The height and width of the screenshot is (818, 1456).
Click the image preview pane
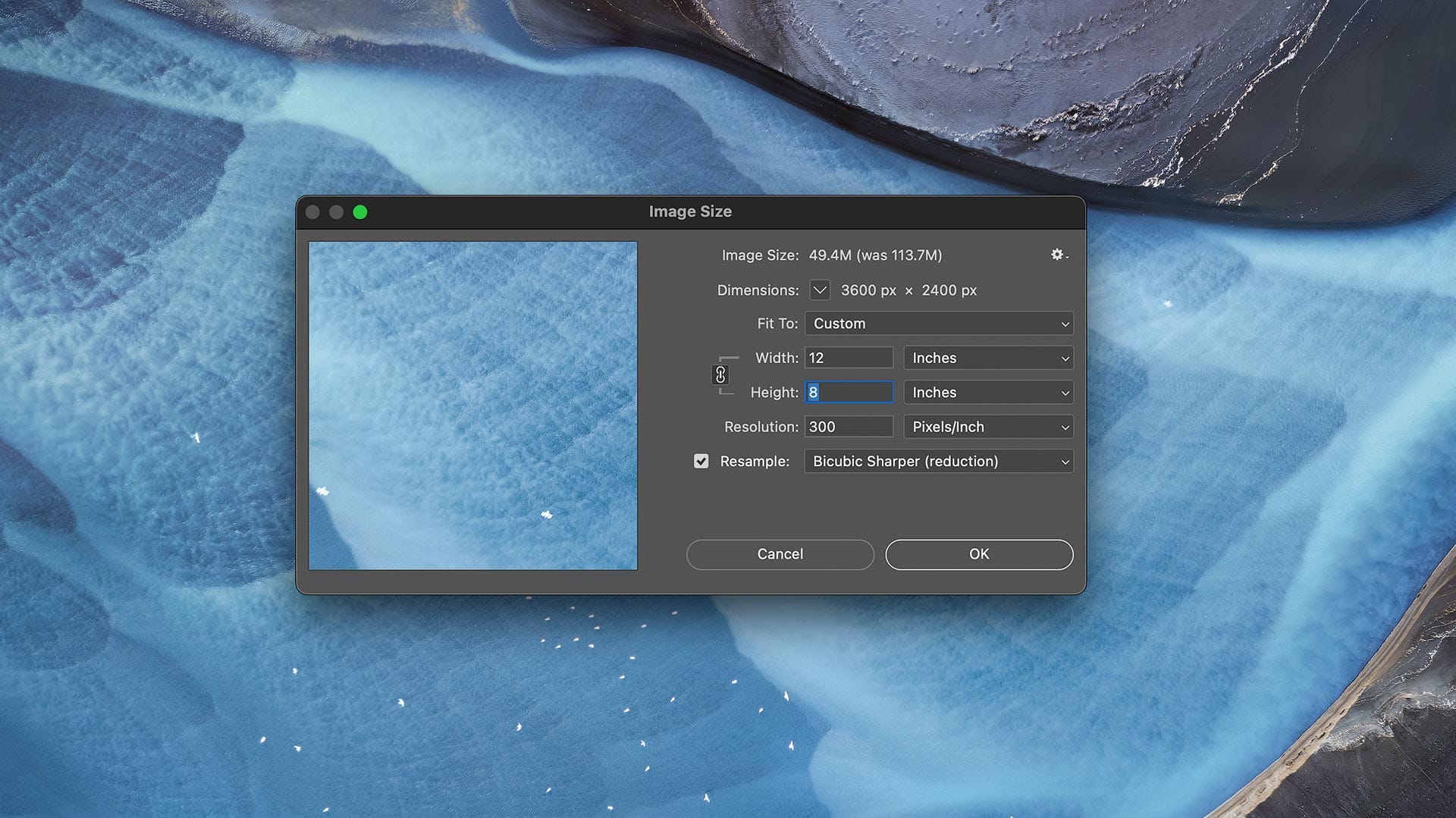[x=472, y=406]
